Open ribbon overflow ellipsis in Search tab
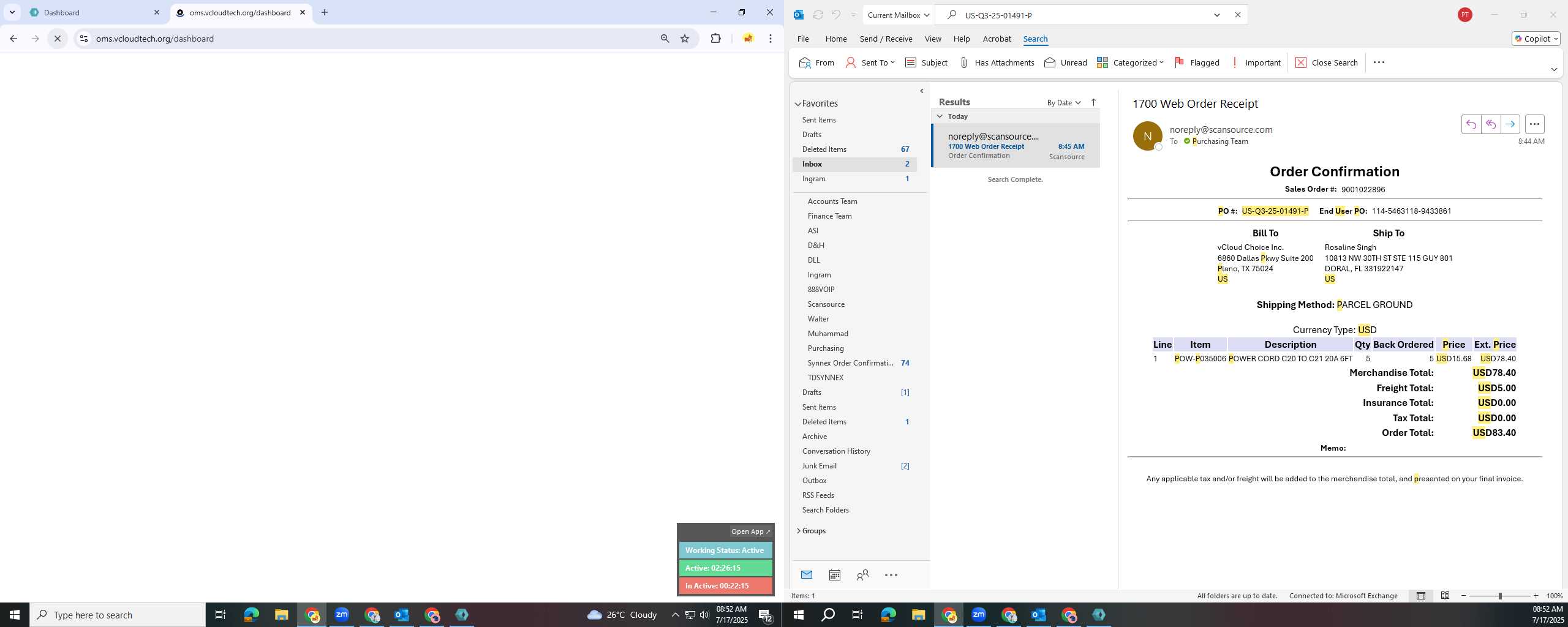The image size is (1568, 627). pos(1379,62)
